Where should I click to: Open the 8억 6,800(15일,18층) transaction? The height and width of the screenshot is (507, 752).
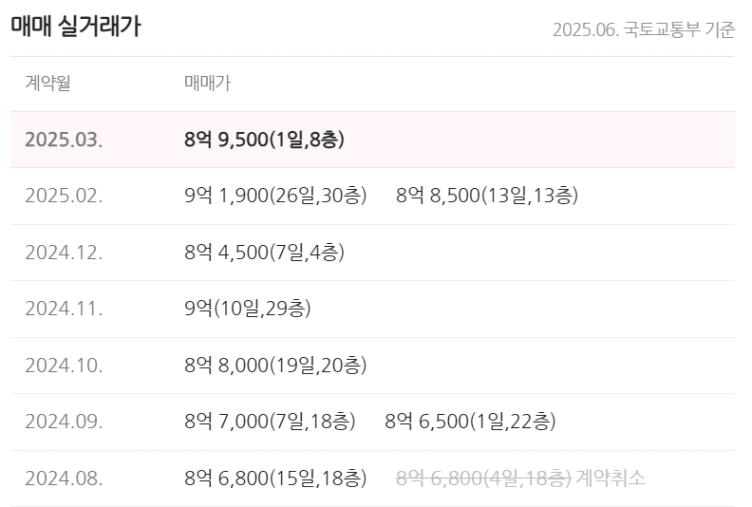click(x=276, y=478)
